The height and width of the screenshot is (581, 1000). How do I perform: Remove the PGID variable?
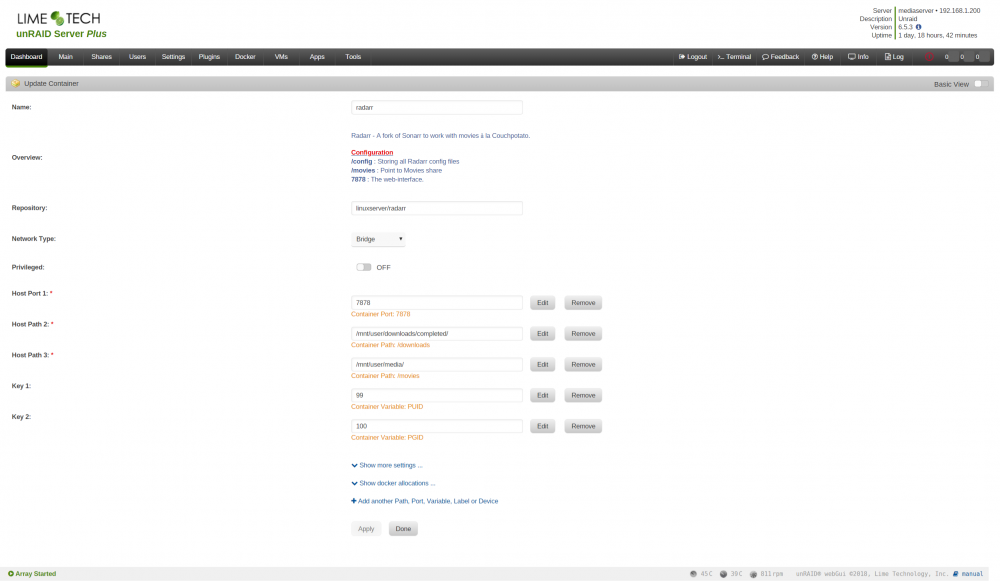point(583,426)
